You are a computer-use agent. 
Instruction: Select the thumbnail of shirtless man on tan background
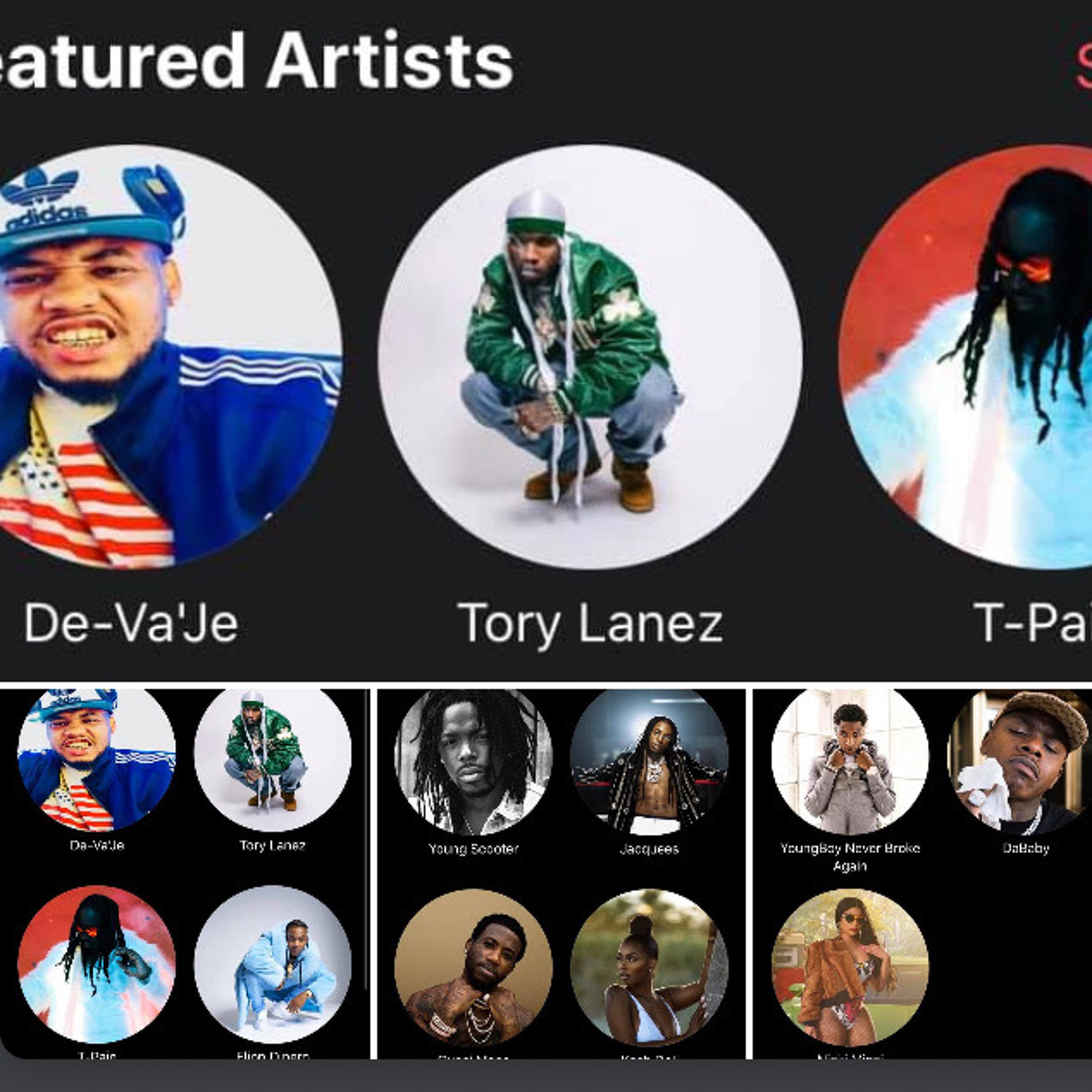coord(473,968)
